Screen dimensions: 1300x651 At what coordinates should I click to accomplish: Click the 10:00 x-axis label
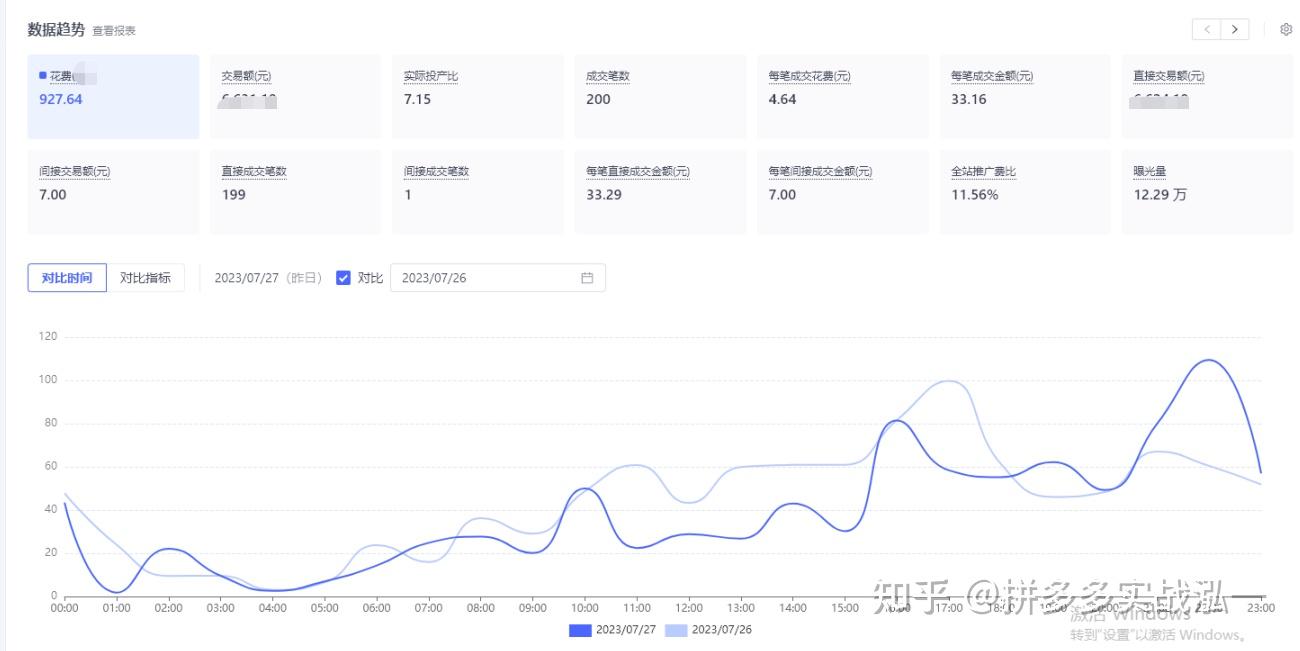point(585,608)
